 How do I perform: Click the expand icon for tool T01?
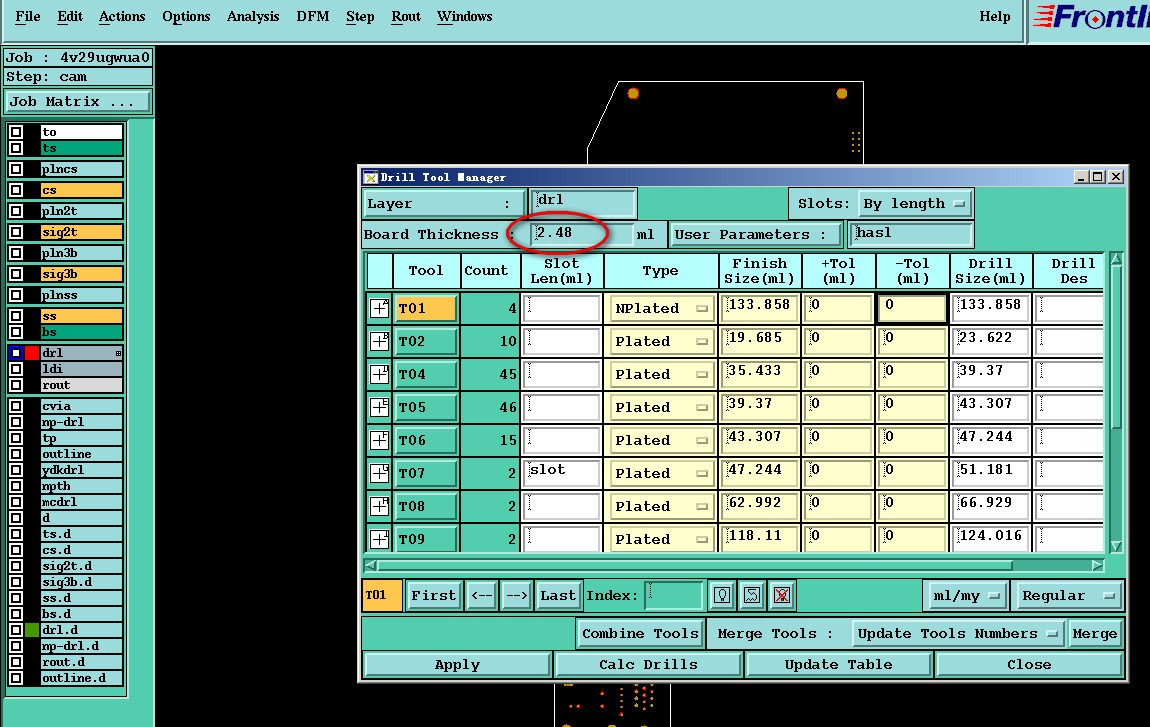pos(379,308)
